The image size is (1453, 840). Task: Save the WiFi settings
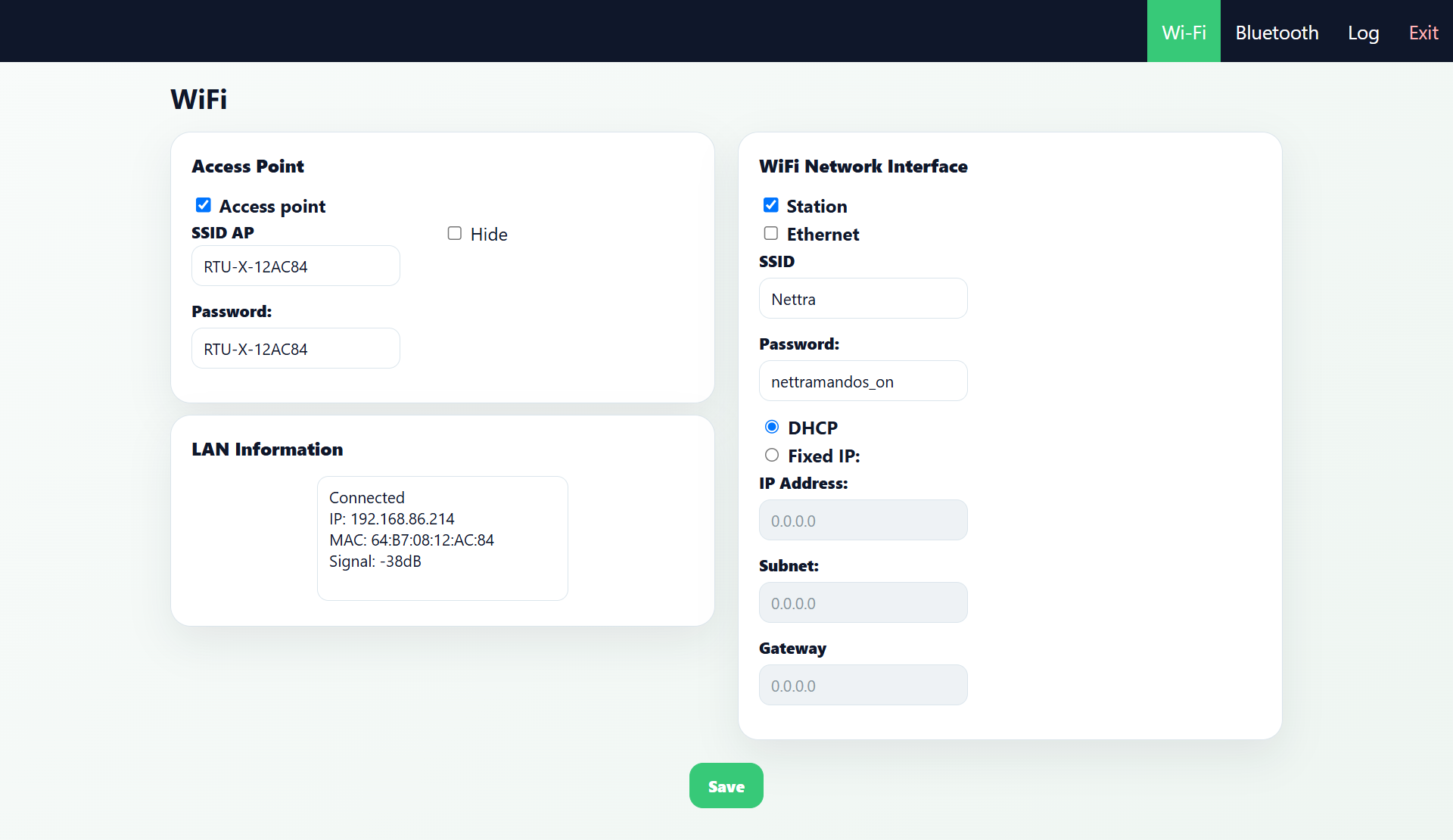726,786
